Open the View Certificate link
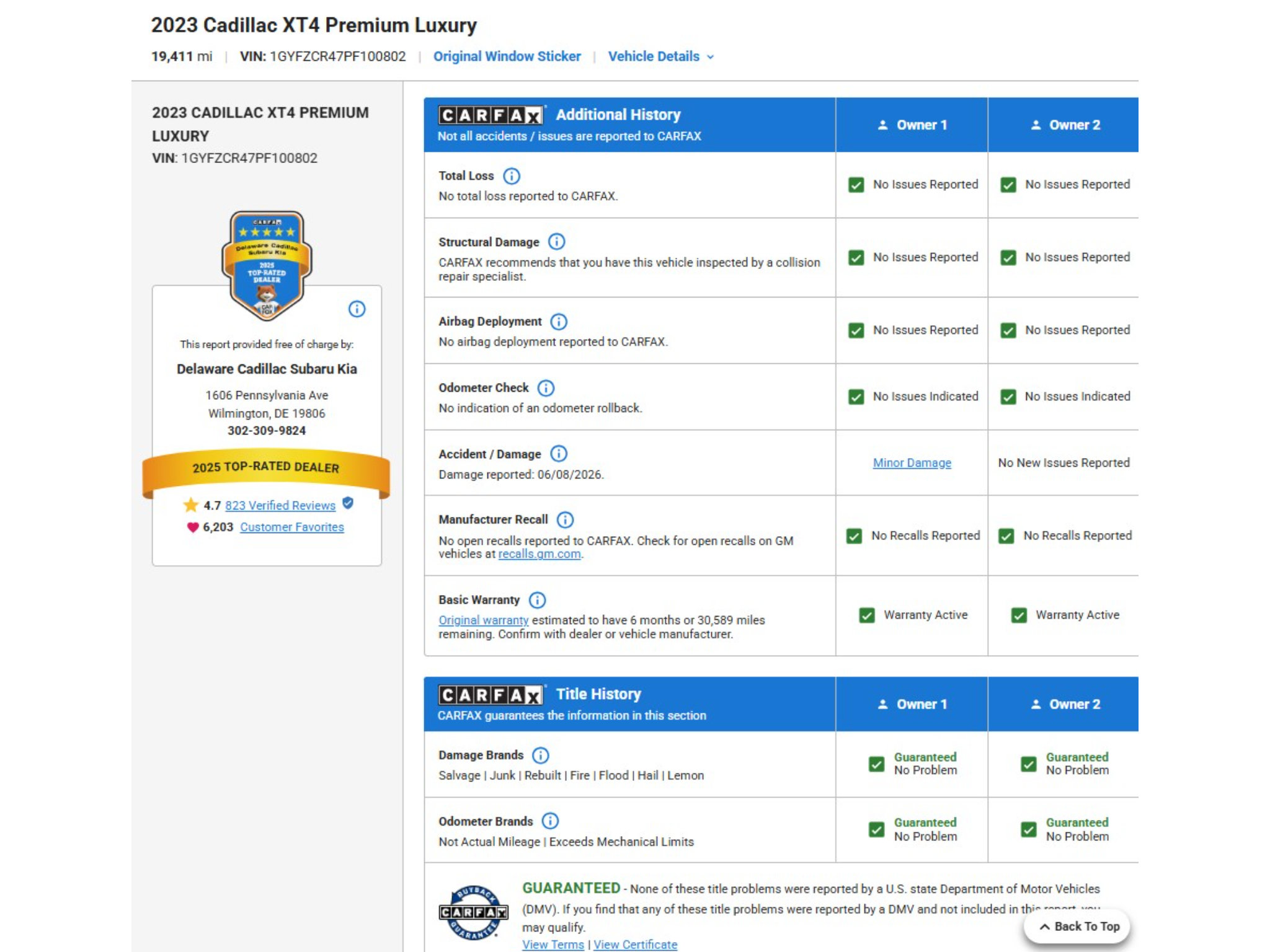The image size is (1270, 952). tap(636, 945)
